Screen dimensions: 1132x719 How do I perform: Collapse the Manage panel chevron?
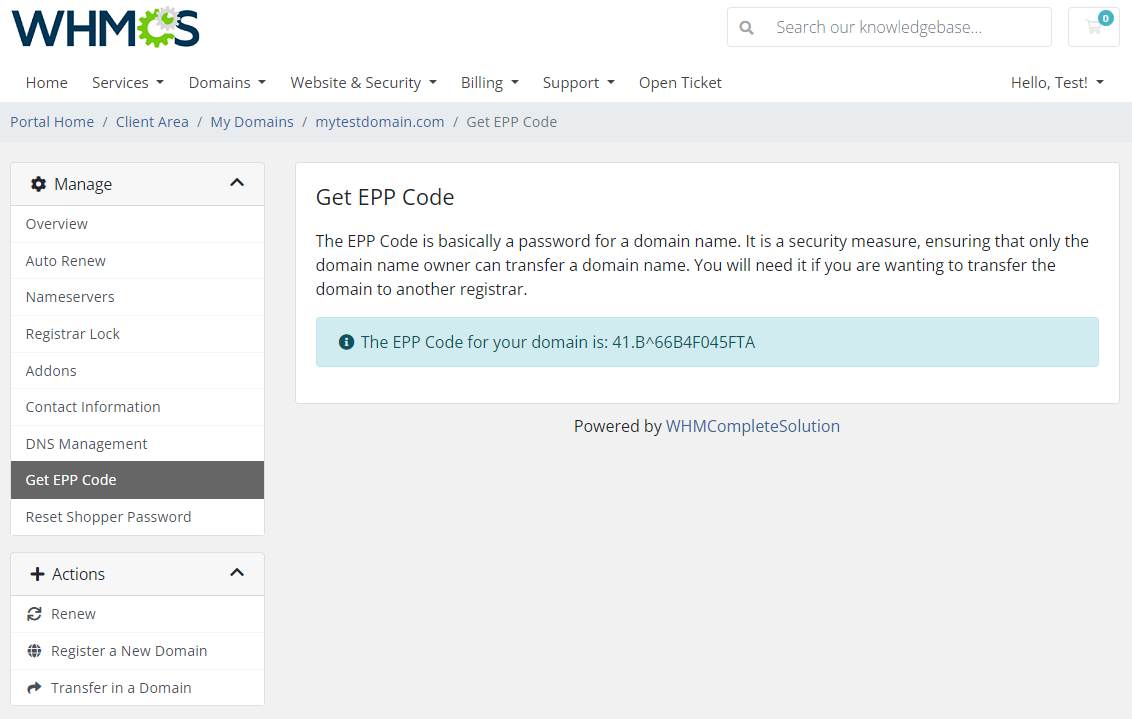pos(237,183)
